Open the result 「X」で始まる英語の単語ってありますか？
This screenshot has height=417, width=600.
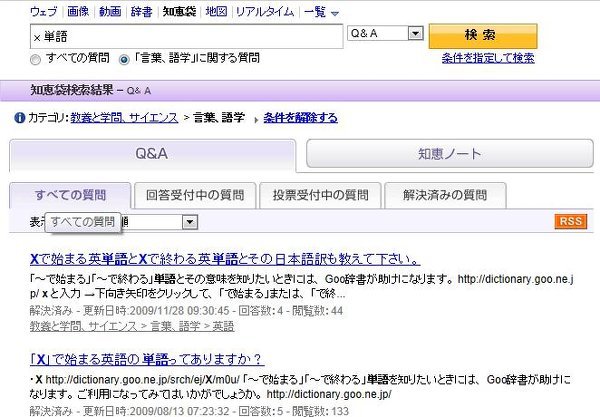click(147, 359)
